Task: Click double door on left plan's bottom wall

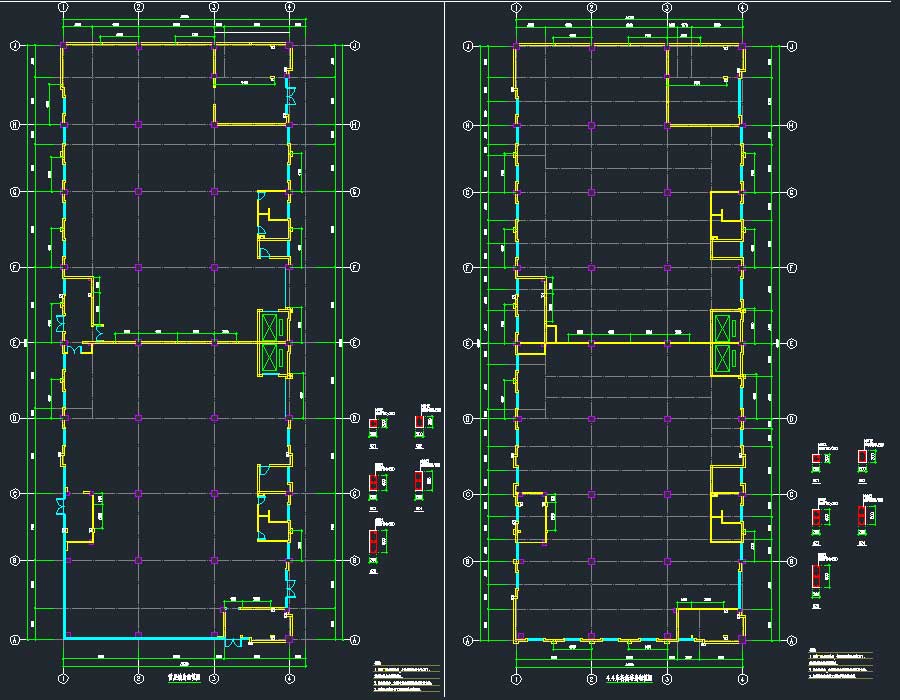Action: pyautogui.click(x=233, y=643)
